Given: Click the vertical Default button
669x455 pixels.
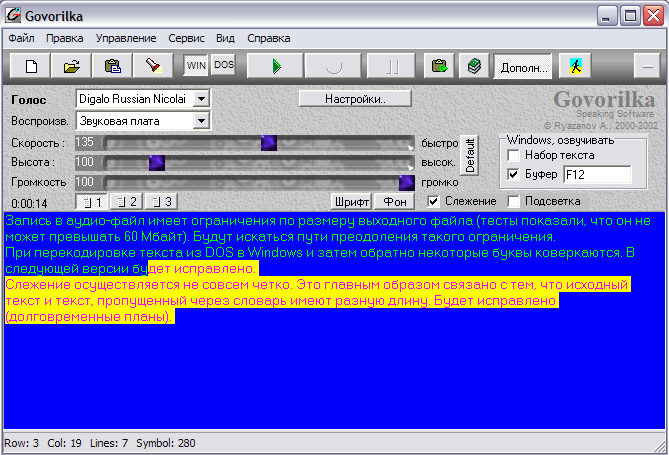Looking at the screenshot, I should click(470, 155).
